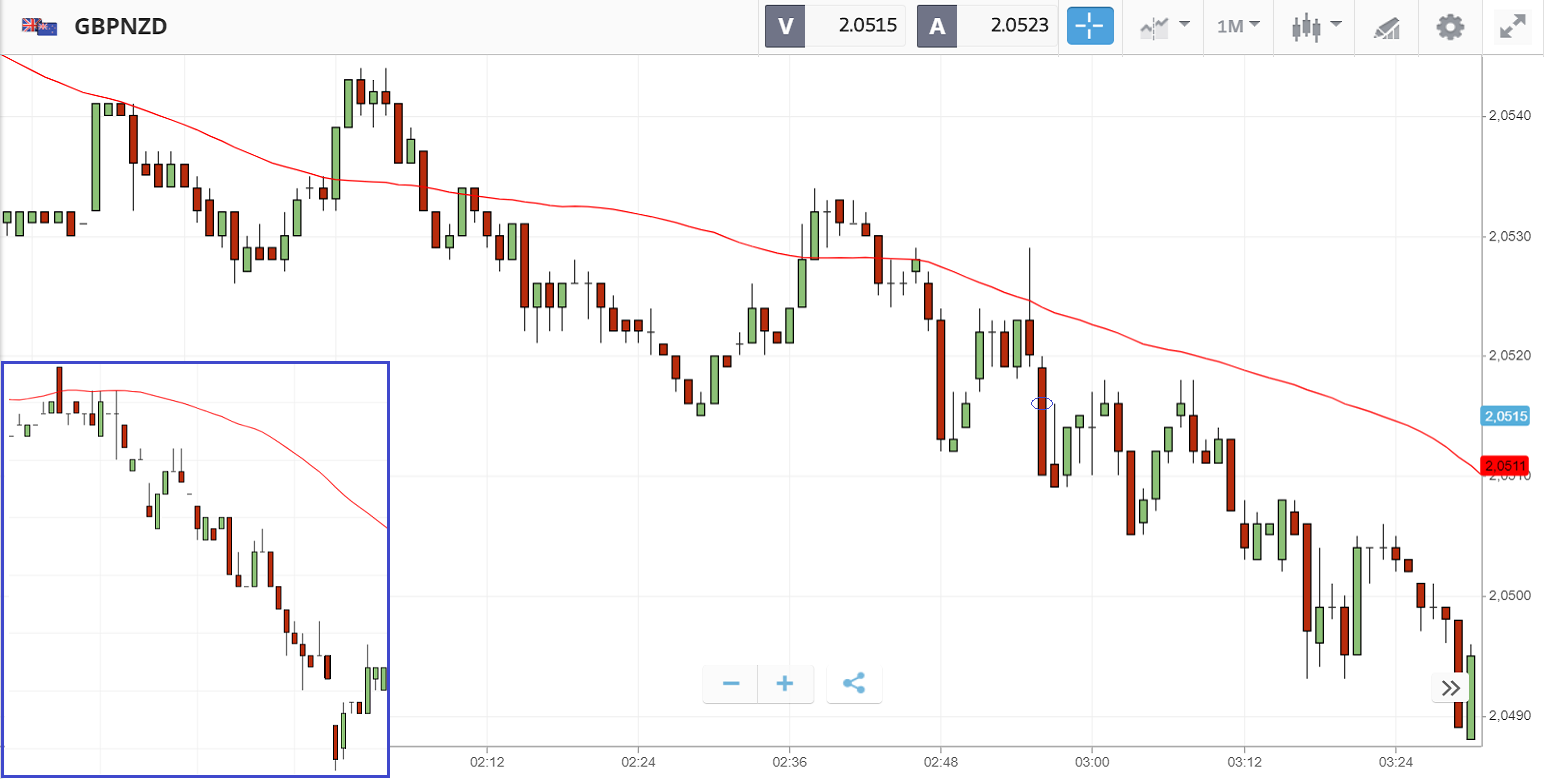The image size is (1544, 779).
Task: Zoom in the chart with plus button
Action: (x=785, y=684)
